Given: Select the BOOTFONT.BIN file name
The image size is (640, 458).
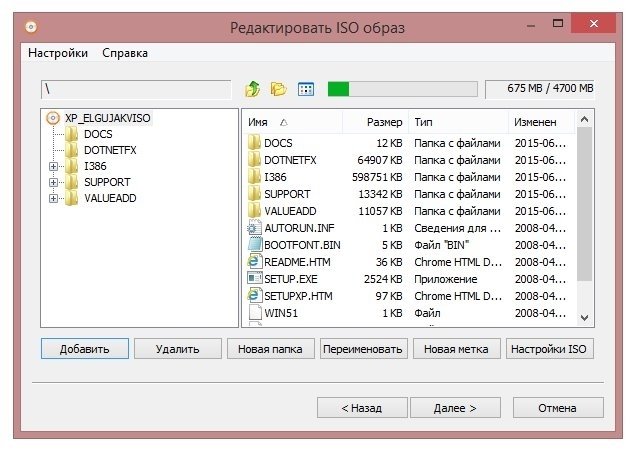Looking at the screenshot, I should 302,245.
